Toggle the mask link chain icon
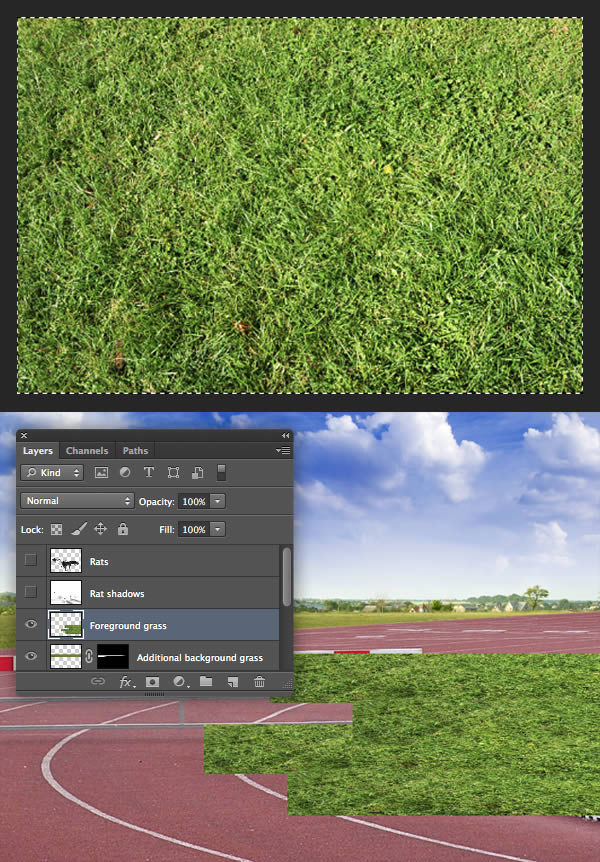This screenshot has height=862, width=600. [89, 656]
